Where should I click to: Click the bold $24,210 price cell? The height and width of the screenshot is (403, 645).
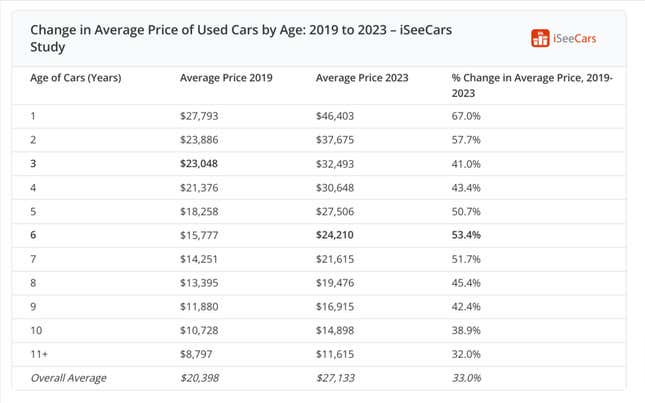[x=335, y=235]
